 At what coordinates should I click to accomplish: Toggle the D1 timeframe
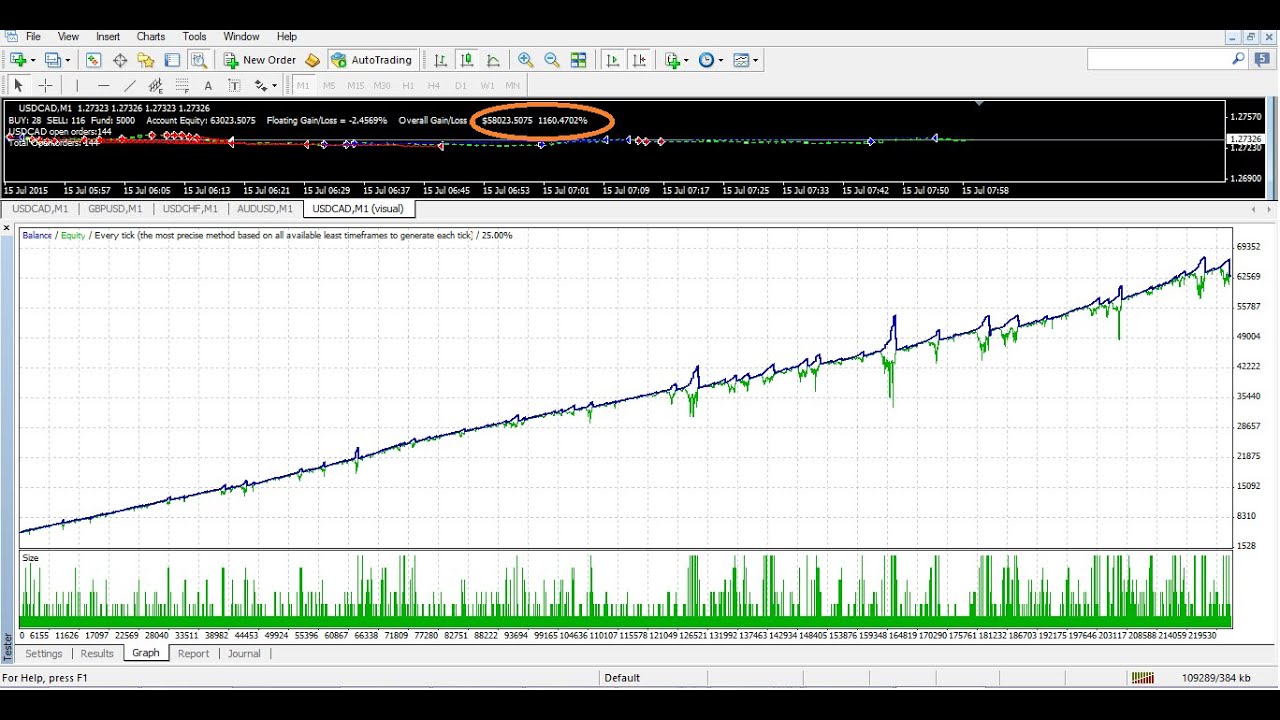tap(461, 86)
